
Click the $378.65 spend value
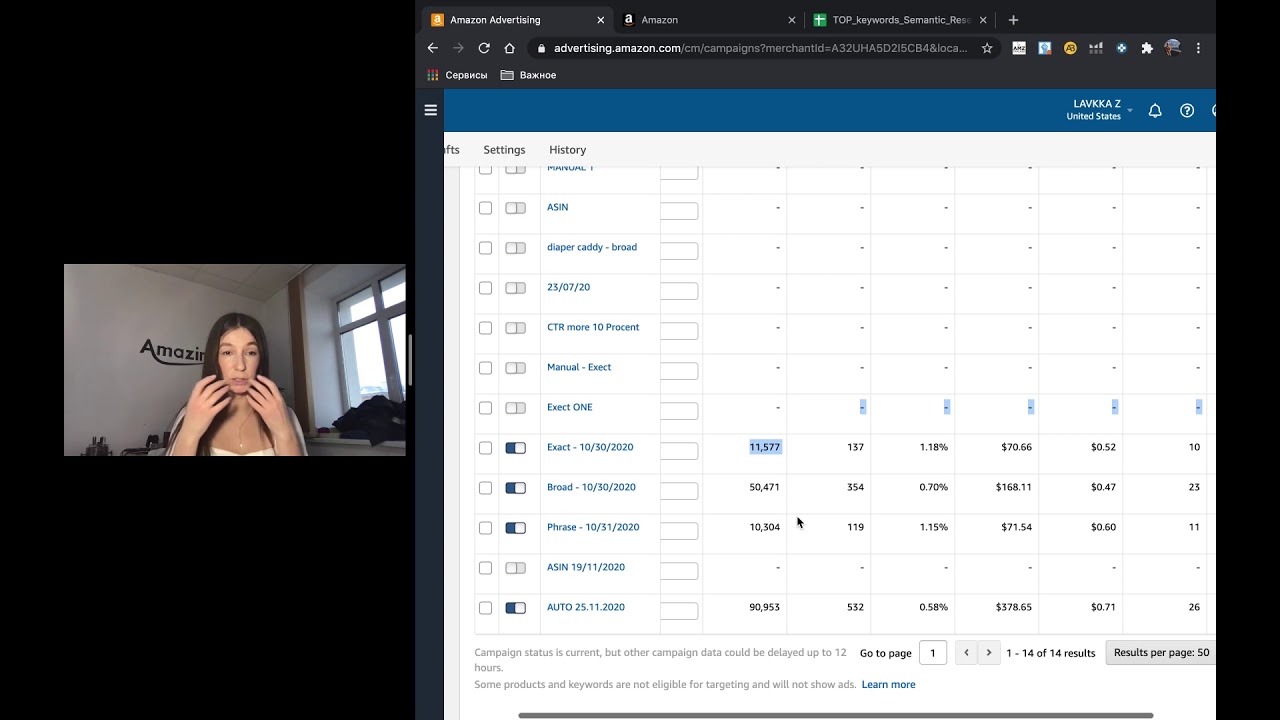1014,607
